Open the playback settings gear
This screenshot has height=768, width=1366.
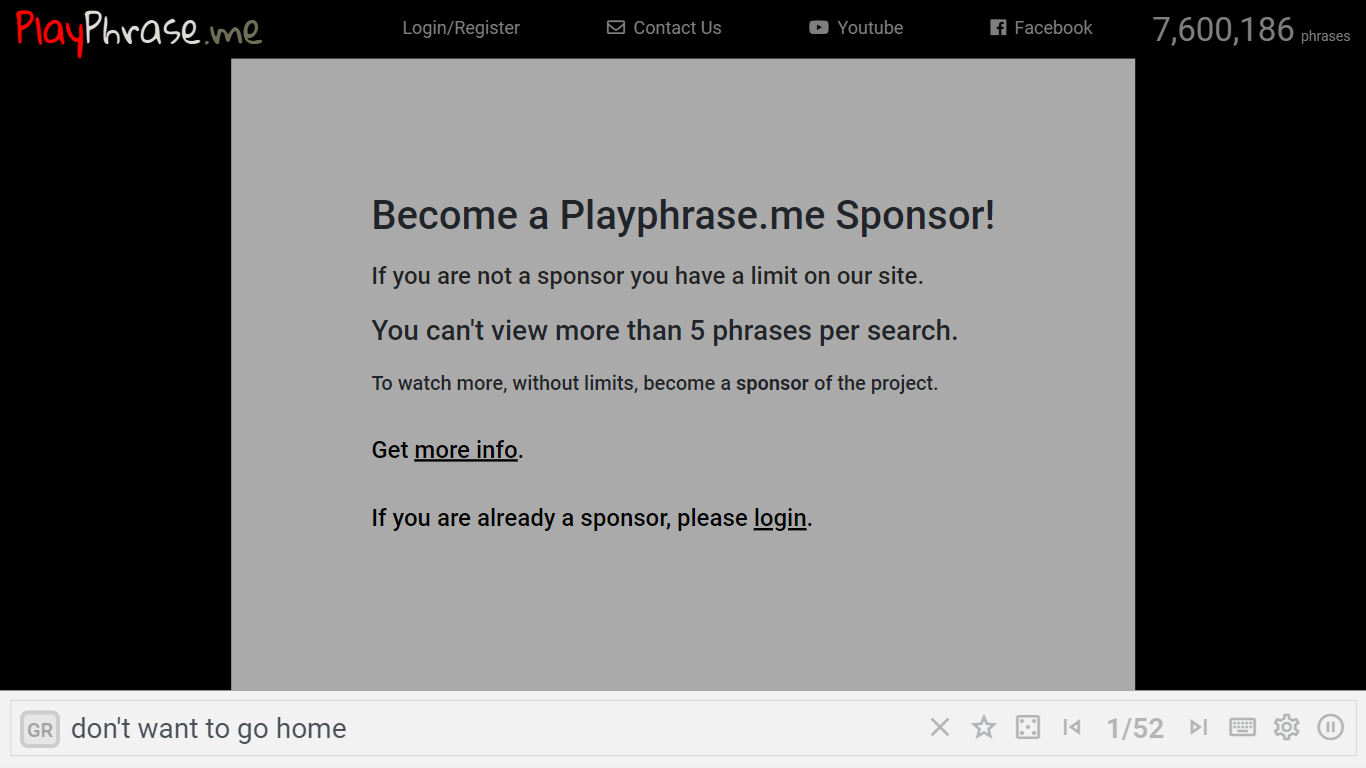point(1286,728)
